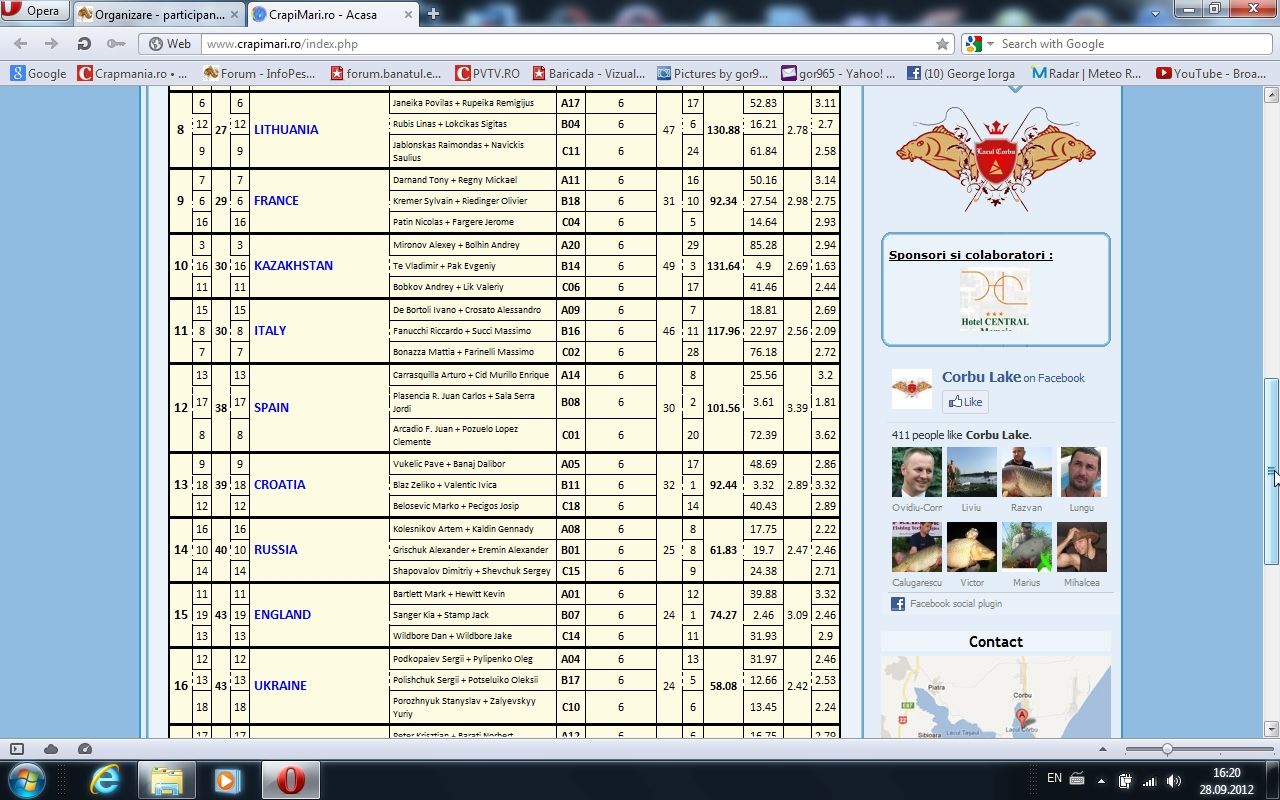This screenshot has height=800, width=1280.
Task: Open Internet Explorer from the taskbar
Action: pos(106,779)
